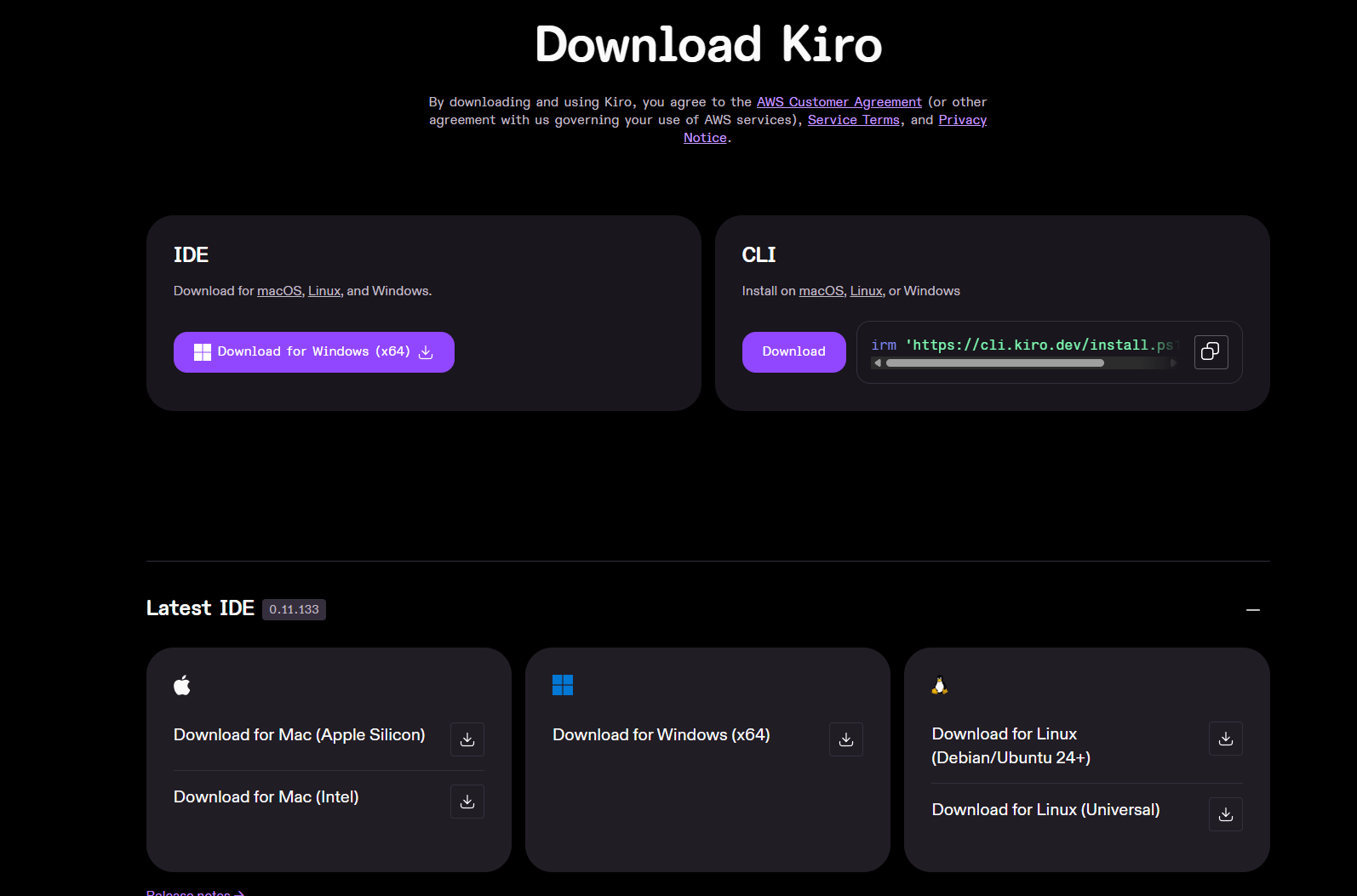The height and width of the screenshot is (896, 1357).
Task: Open the Privacy Notice link
Action: [963, 120]
